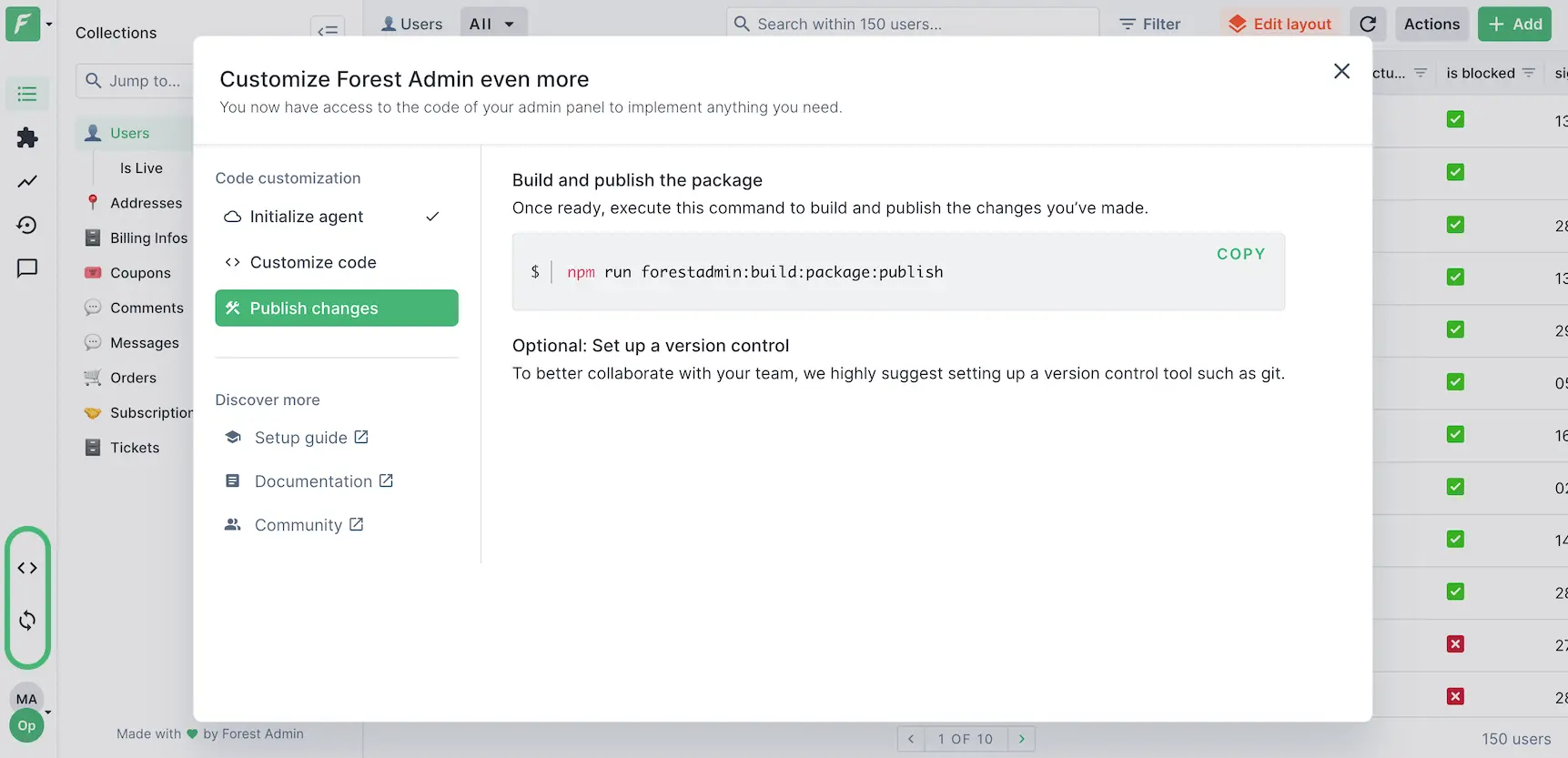Refresh the users table
Screen dimensions: 1568x758
tap(1368, 24)
